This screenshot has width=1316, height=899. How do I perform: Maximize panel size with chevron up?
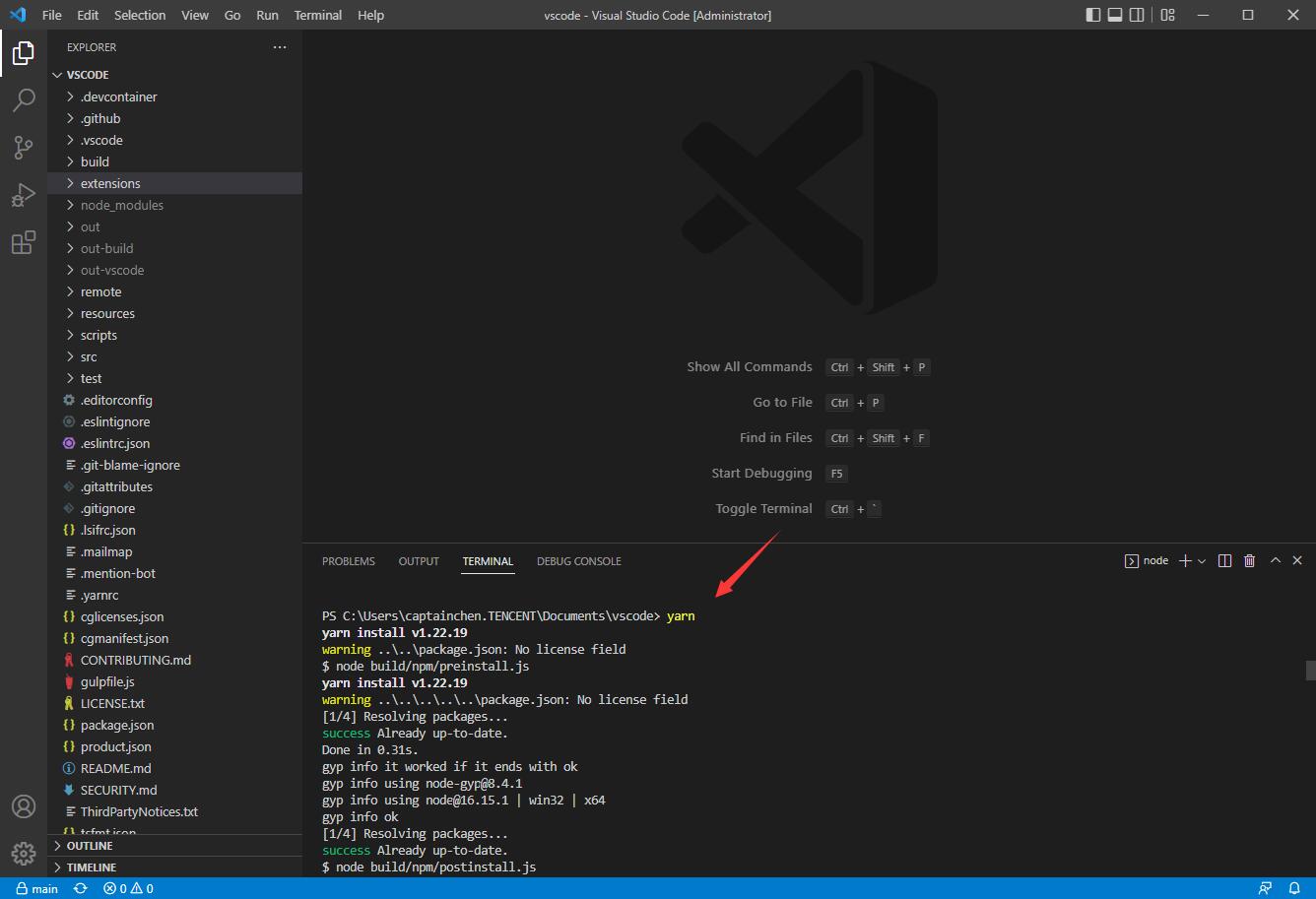(1275, 560)
